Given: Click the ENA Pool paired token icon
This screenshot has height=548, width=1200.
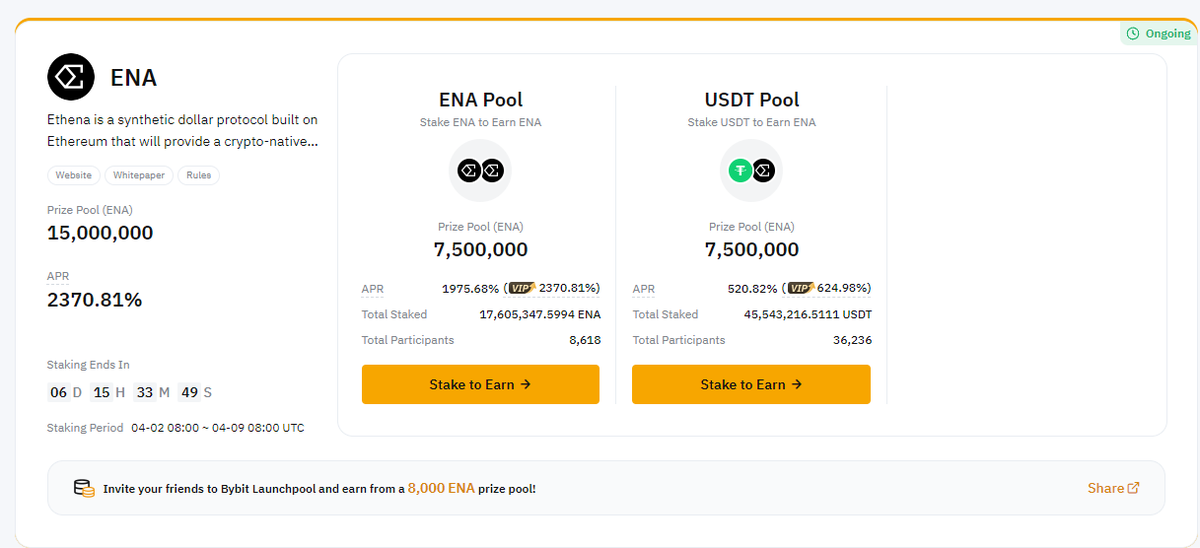Looking at the screenshot, I should (x=480, y=171).
